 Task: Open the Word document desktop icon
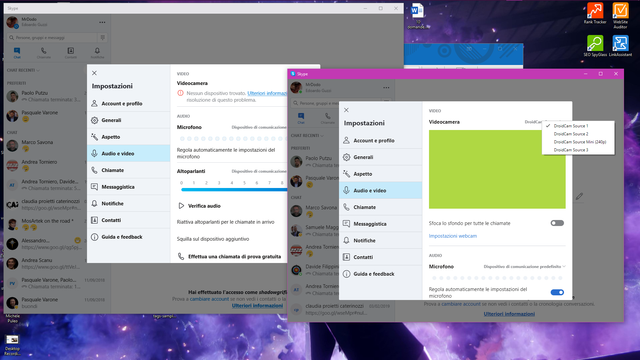[x=418, y=16]
